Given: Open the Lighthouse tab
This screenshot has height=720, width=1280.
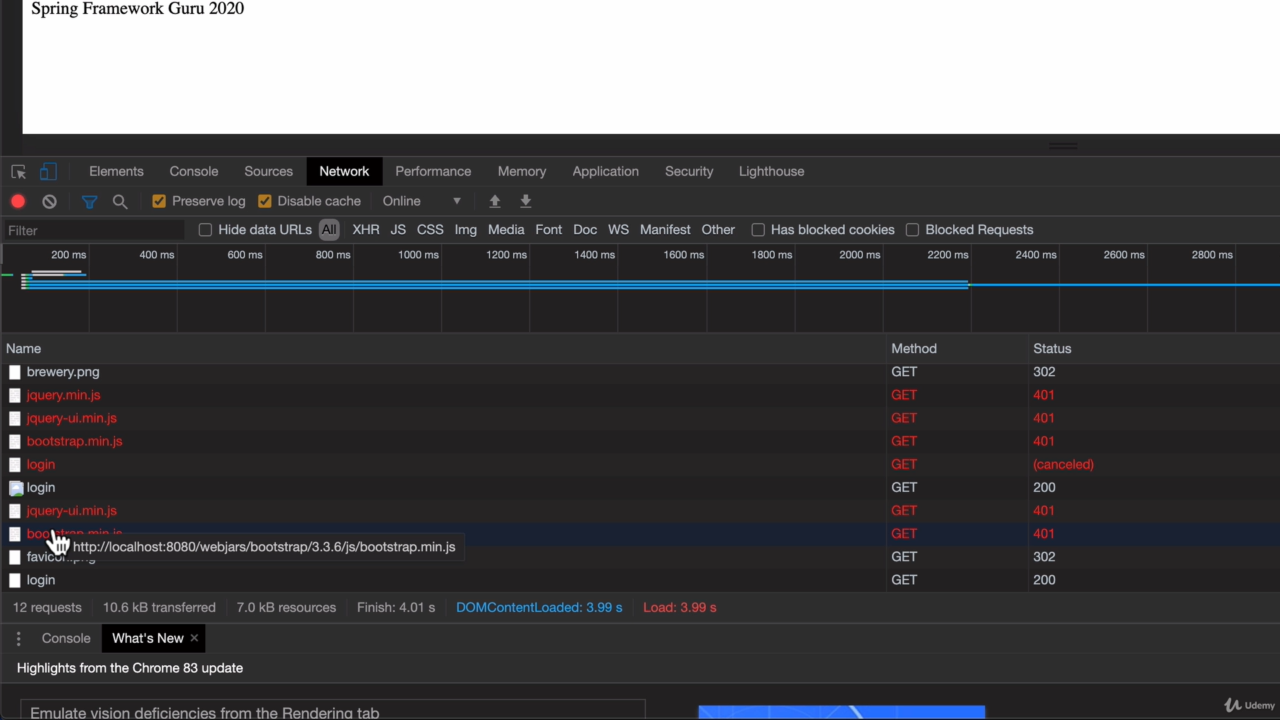Looking at the screenshot, I should coord(771,171).
